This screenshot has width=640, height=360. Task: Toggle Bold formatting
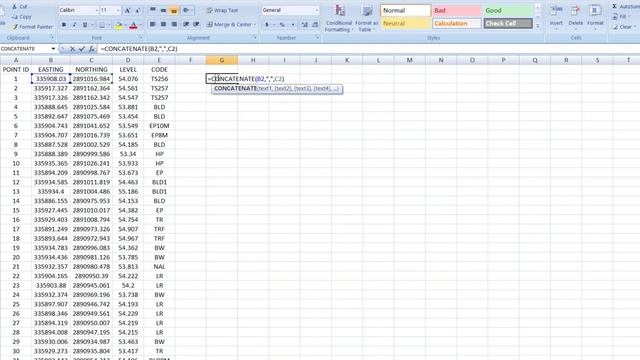[64, 25]
